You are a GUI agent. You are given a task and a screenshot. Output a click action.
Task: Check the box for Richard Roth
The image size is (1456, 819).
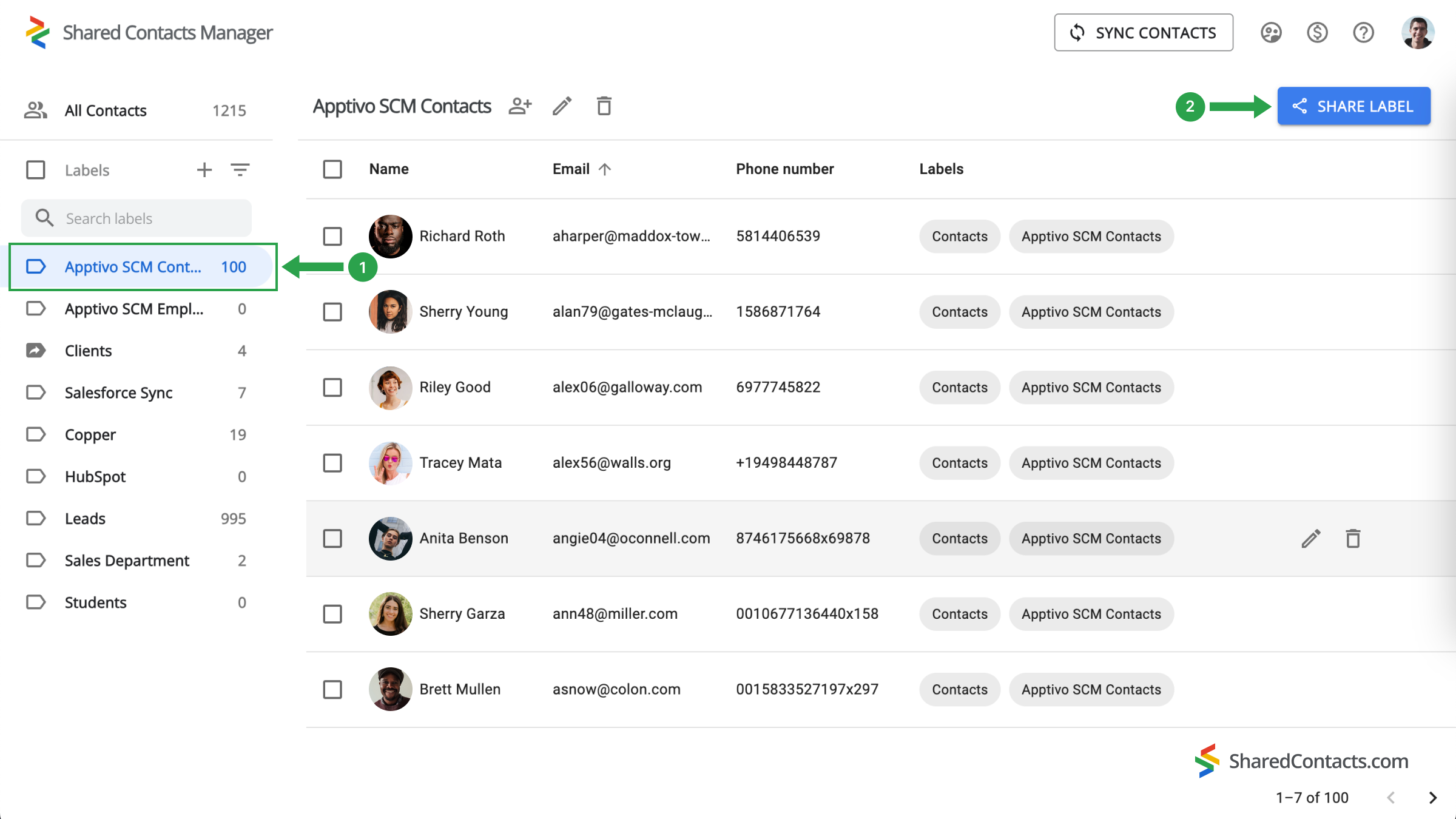[x=332, y=237]
